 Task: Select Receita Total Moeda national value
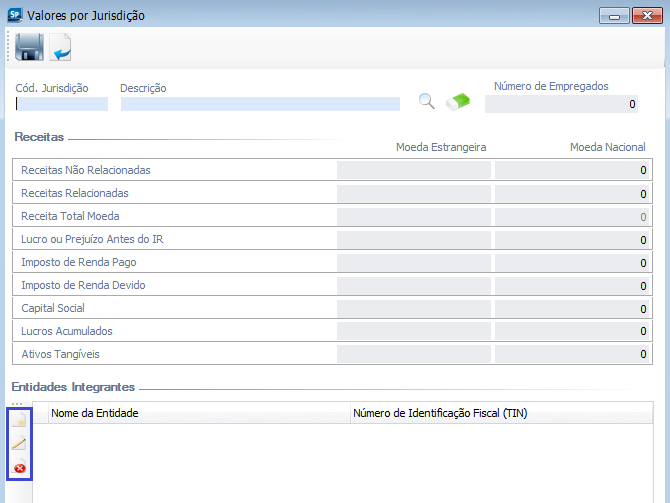coord(572,217)
